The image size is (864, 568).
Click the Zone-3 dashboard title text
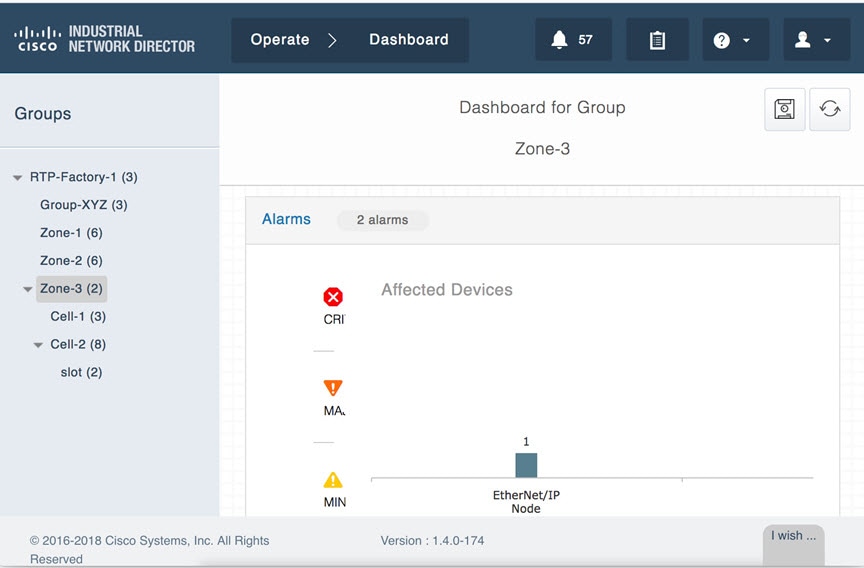pyautogui.click(x=542, y=149)
